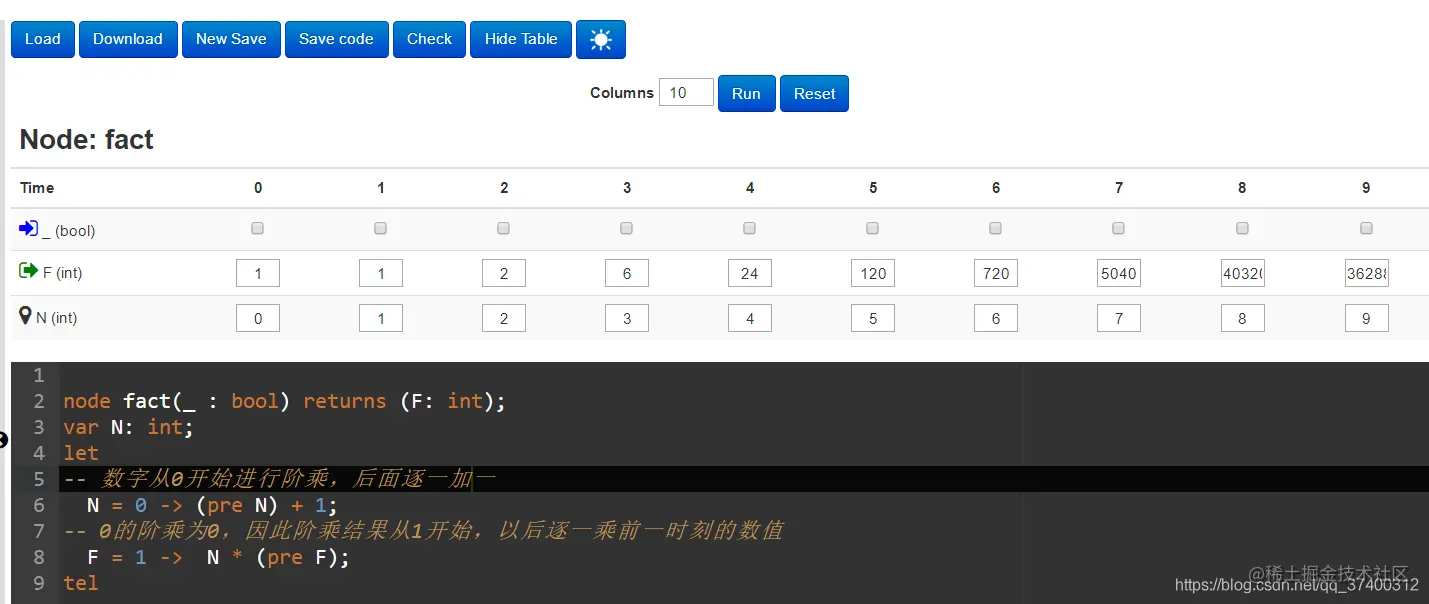Toggle the sun theme icon in toolbar
The height and width of the screenshot is (604, 1429).
601,39
